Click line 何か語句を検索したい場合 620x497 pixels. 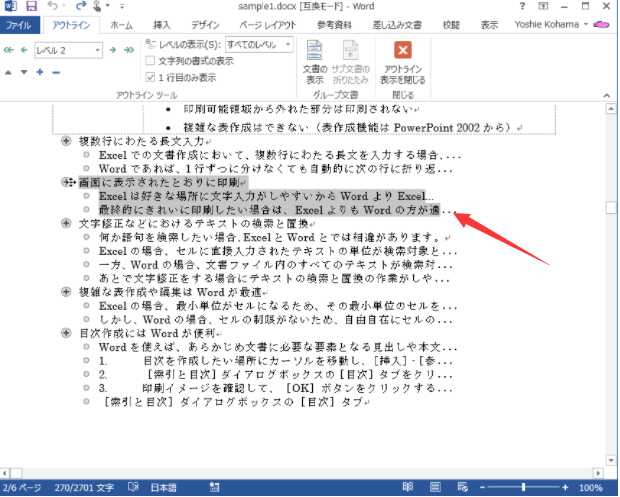274,237
